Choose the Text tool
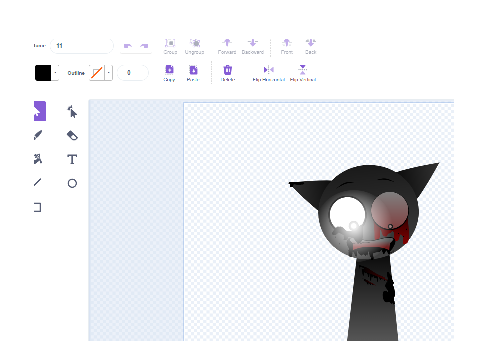Image resolution: width=480 pixels, height=360 pixels. coord(72,159)
